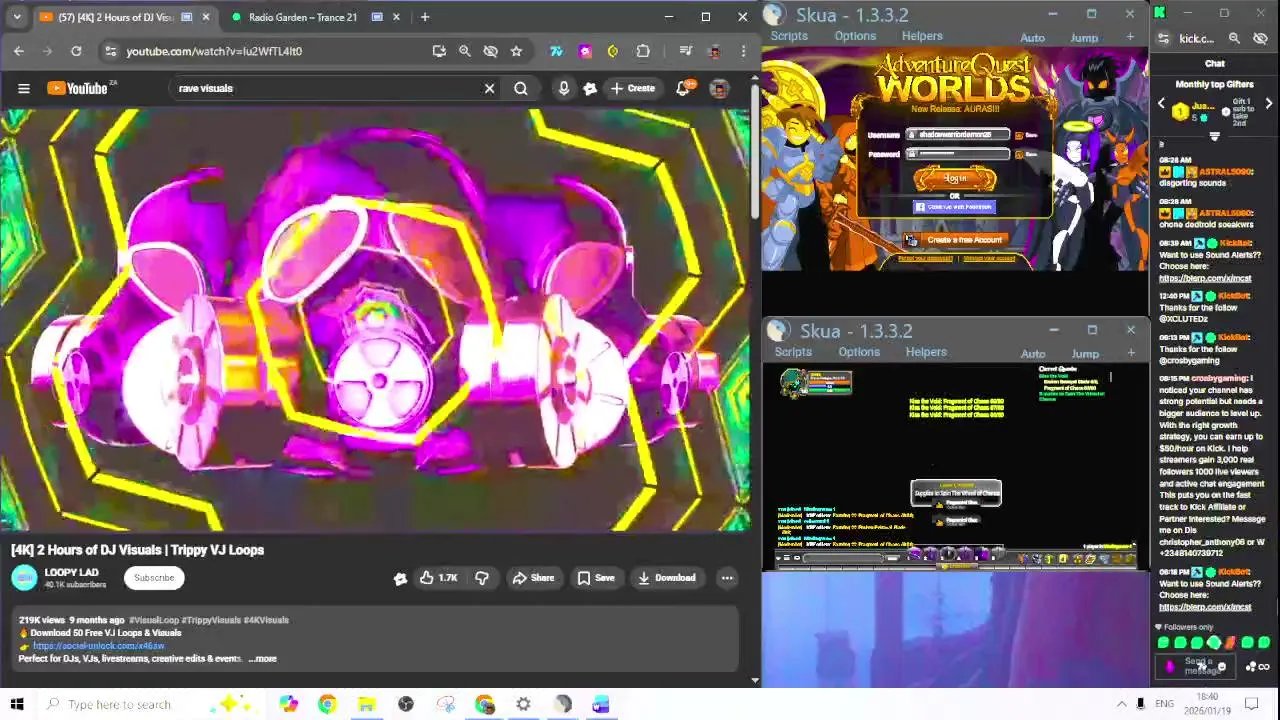Bookmark this page with the star

[516, 51]
